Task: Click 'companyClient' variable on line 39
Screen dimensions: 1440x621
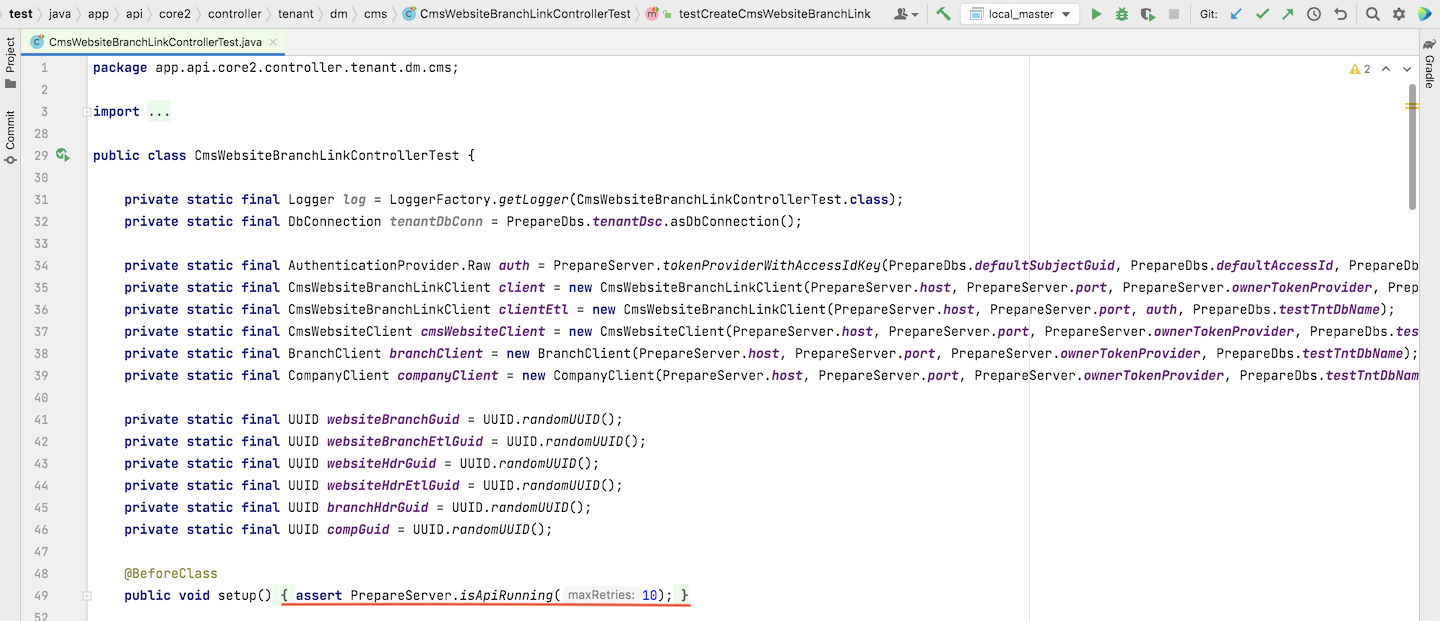Action: click(448, 376)
